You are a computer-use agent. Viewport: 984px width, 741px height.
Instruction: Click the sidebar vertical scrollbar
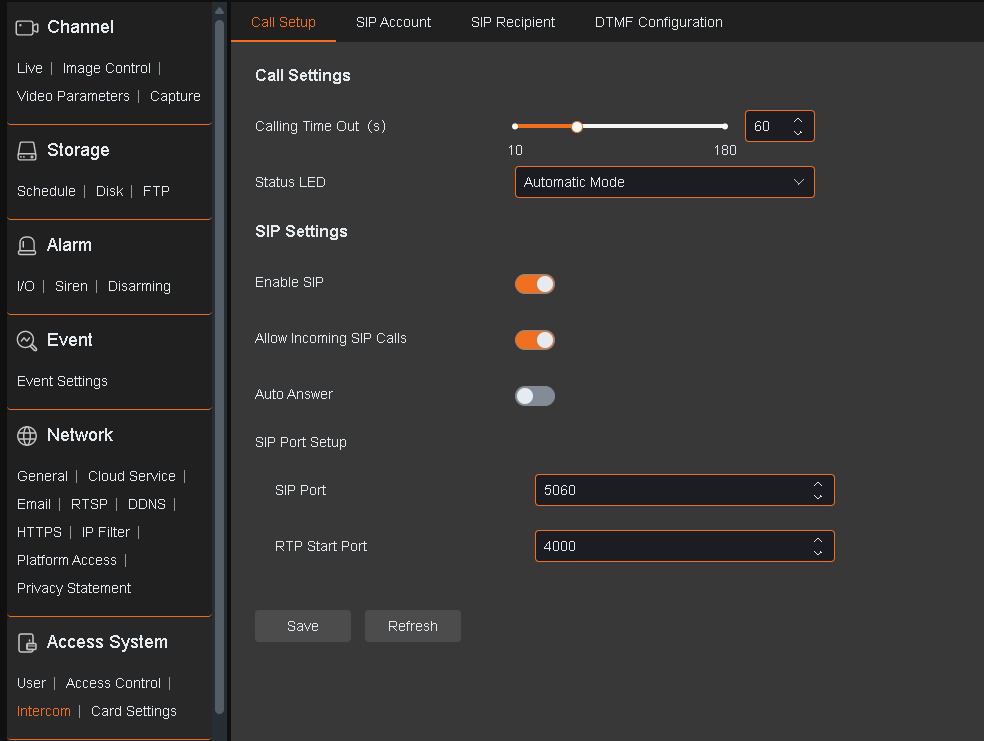[219, 367]
